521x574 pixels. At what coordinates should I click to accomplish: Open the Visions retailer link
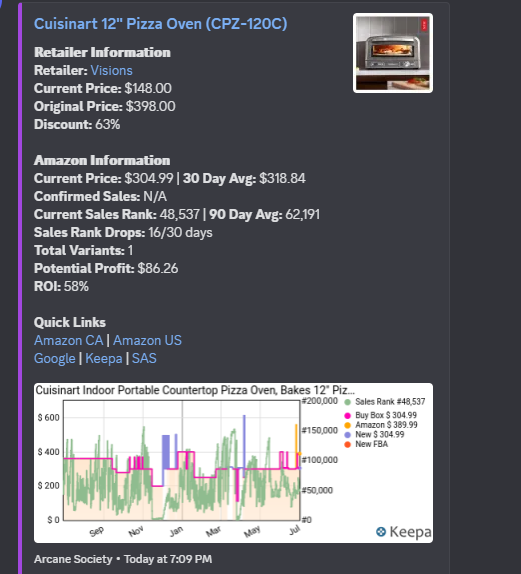point(111,70)
